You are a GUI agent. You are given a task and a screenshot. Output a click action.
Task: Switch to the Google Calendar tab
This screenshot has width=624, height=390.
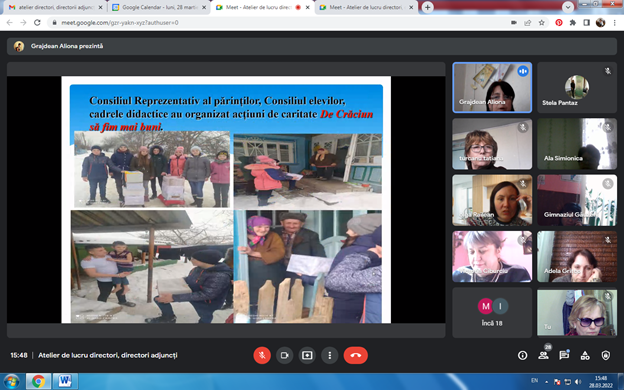[x=159, y=7]
